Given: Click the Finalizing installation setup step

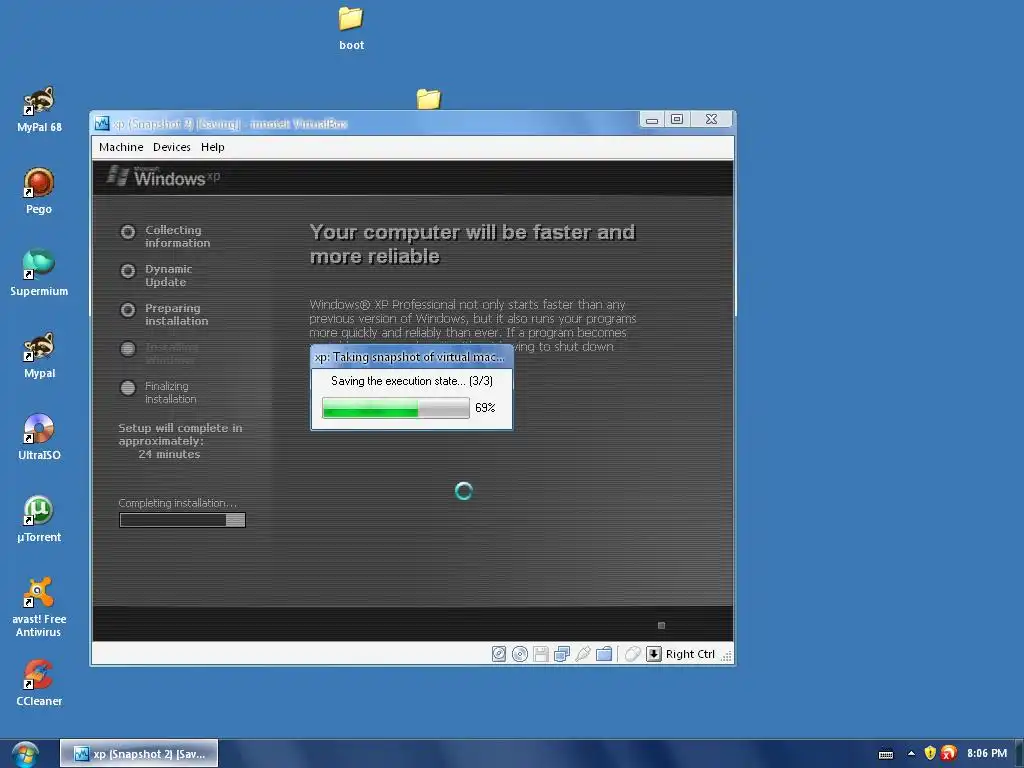Looking at the screenshot, I should [x=158, y=392].
